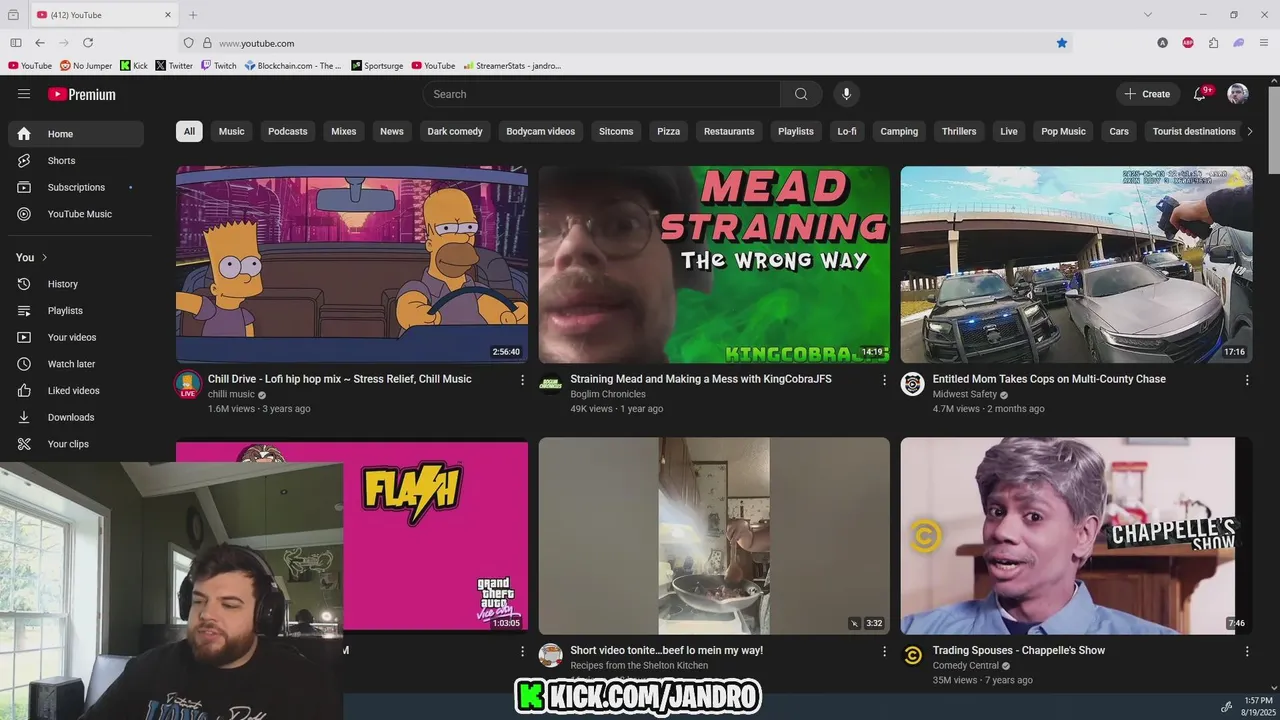
Task: Select the All filter chip
Action: point(189,131)
